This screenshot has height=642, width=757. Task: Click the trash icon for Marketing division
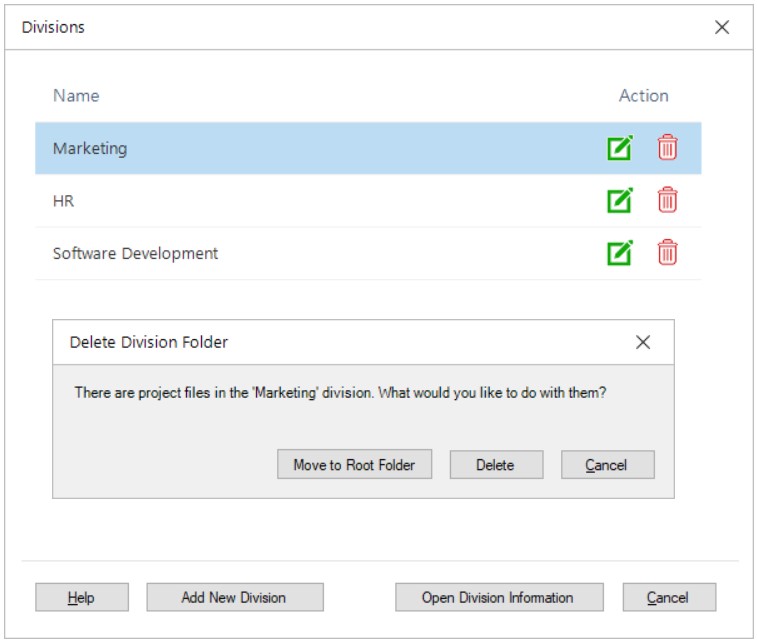click(x=667, y=148)
